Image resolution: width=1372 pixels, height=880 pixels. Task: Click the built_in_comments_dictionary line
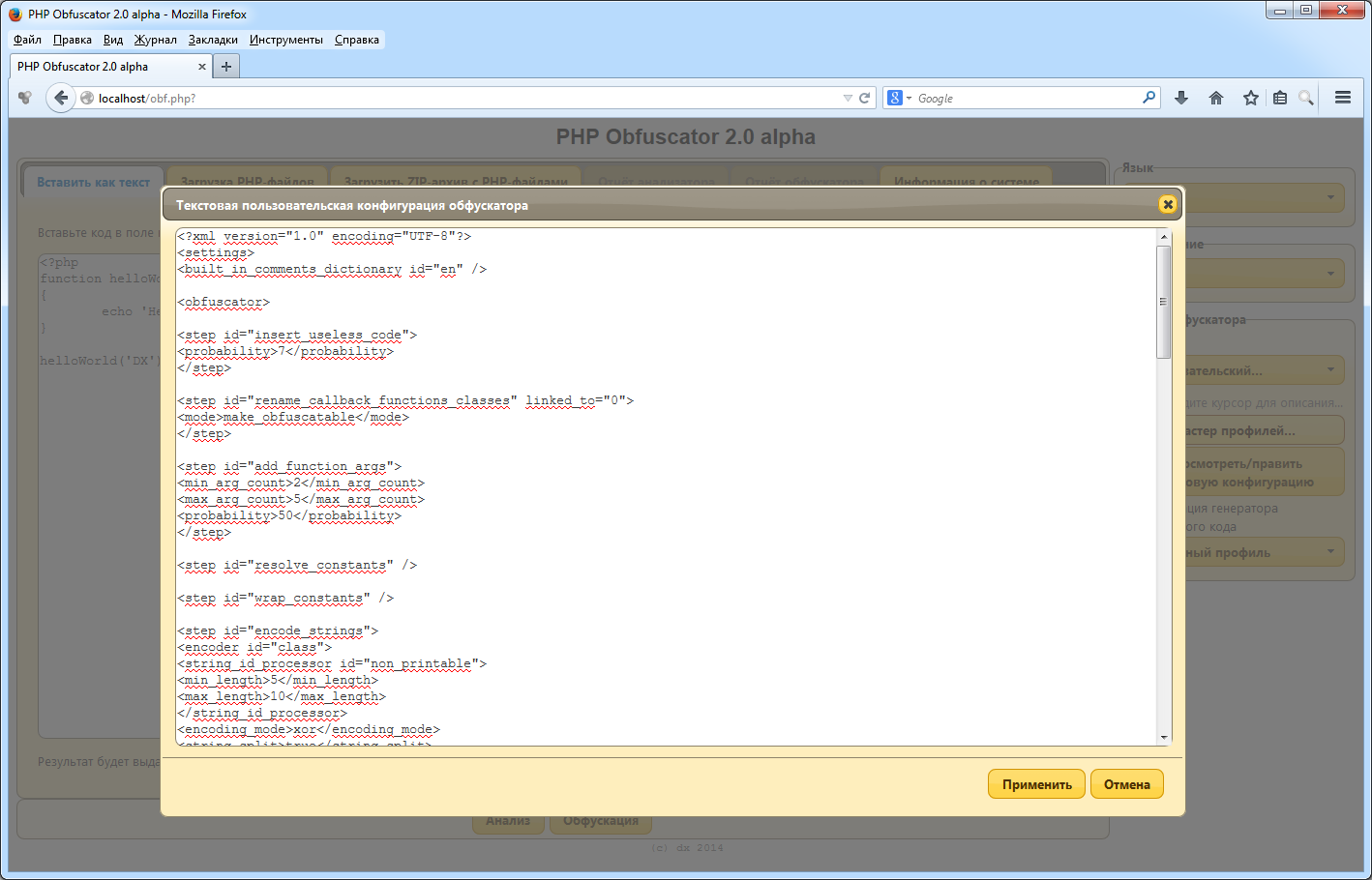pyautogui.click(x=332, y=269)
